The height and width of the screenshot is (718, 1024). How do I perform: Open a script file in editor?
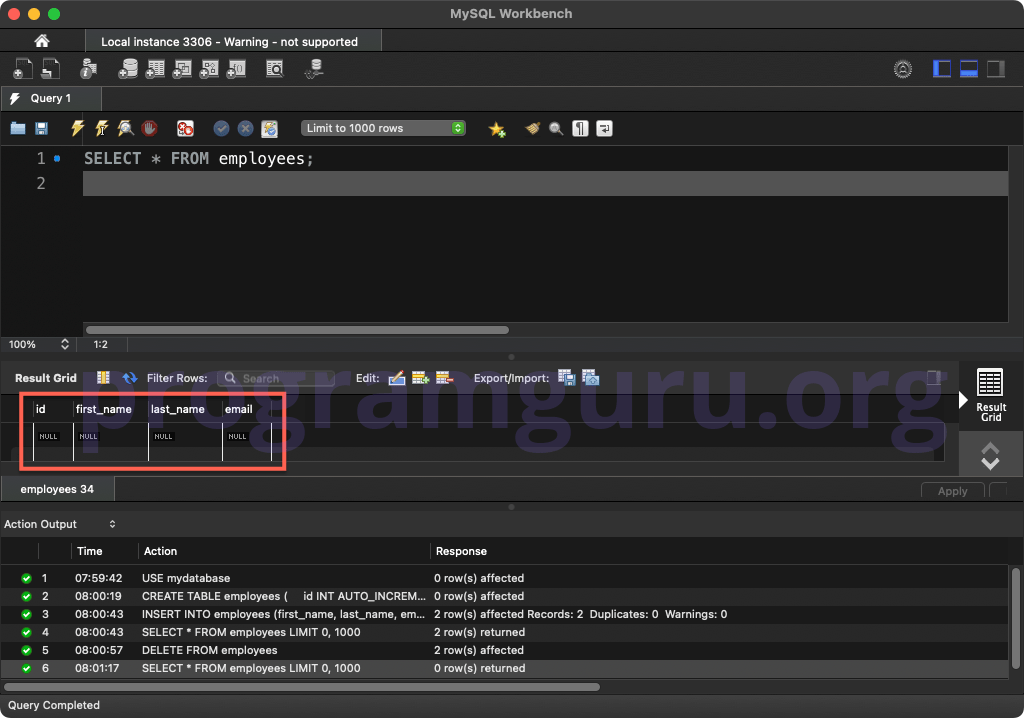pos(18,128)
